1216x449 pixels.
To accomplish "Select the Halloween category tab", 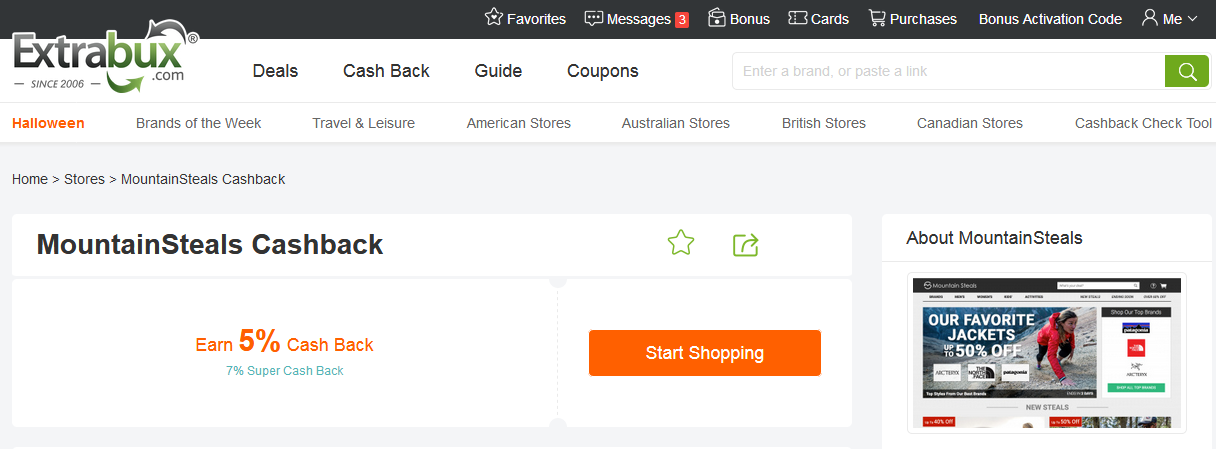I will (48, 123).
